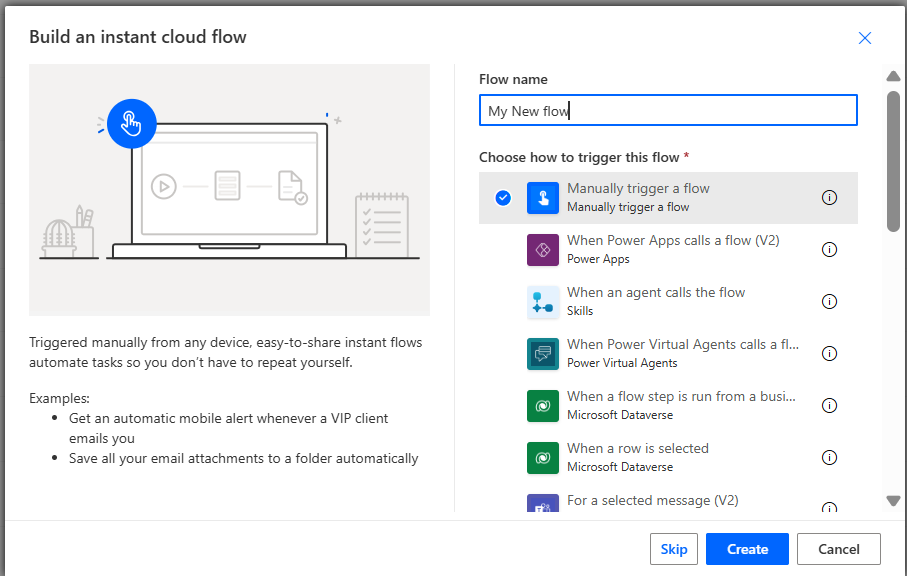
Task: Click the scrollbar down arrow
Action: 894,501
